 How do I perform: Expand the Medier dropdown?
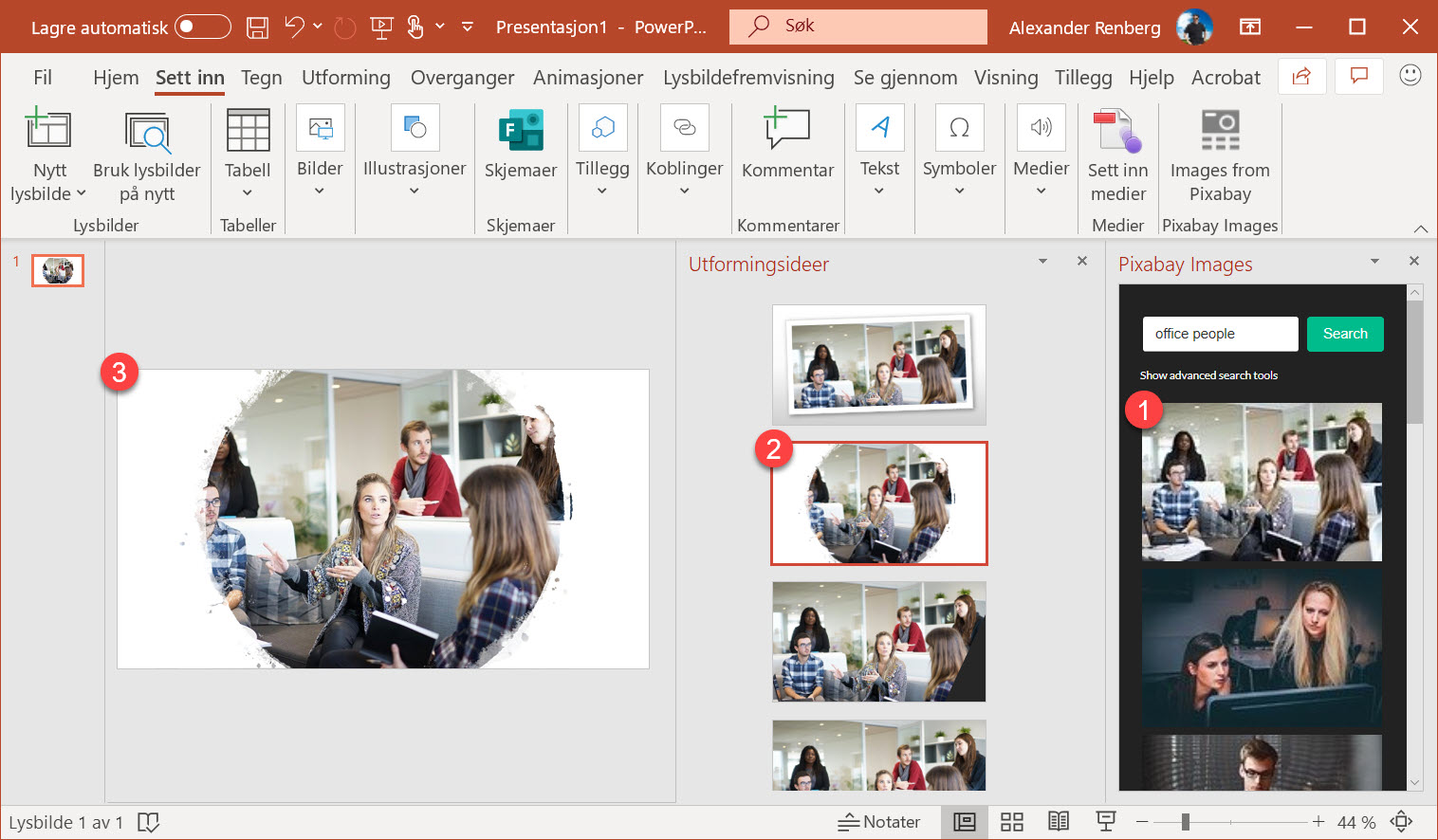click(1041, 190)
